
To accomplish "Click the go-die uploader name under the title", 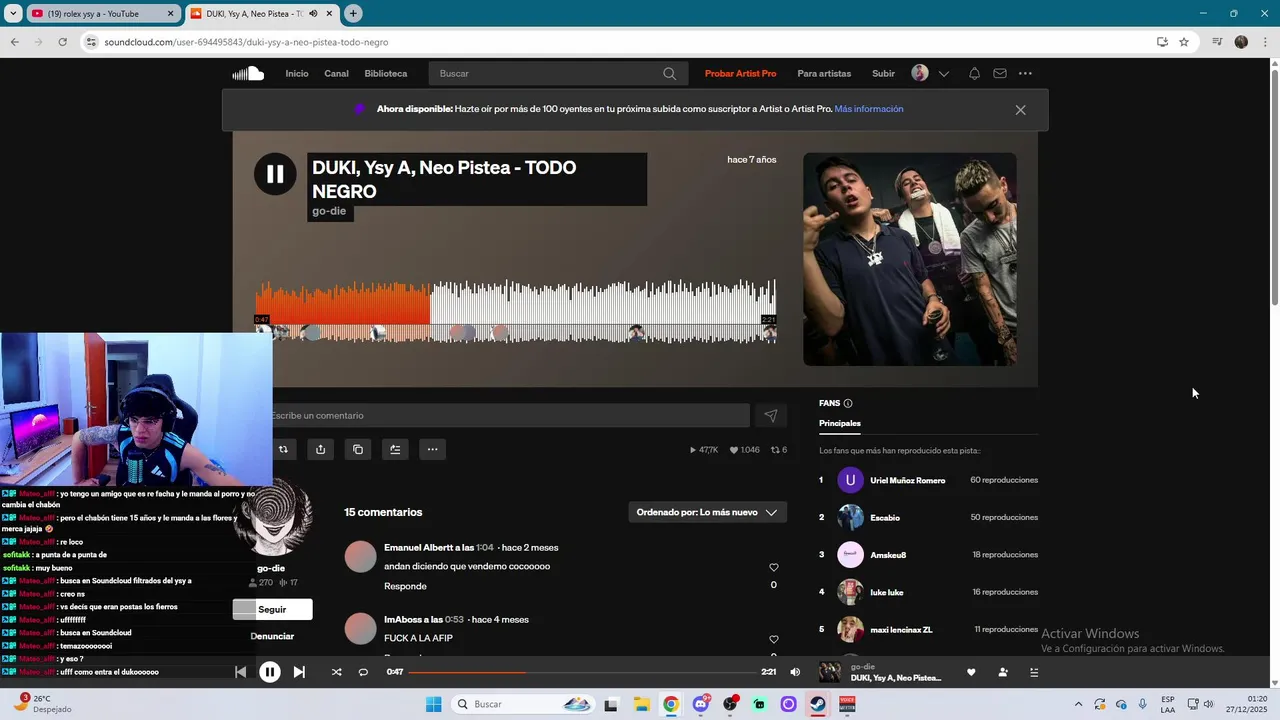I will [x=329, y=211].
